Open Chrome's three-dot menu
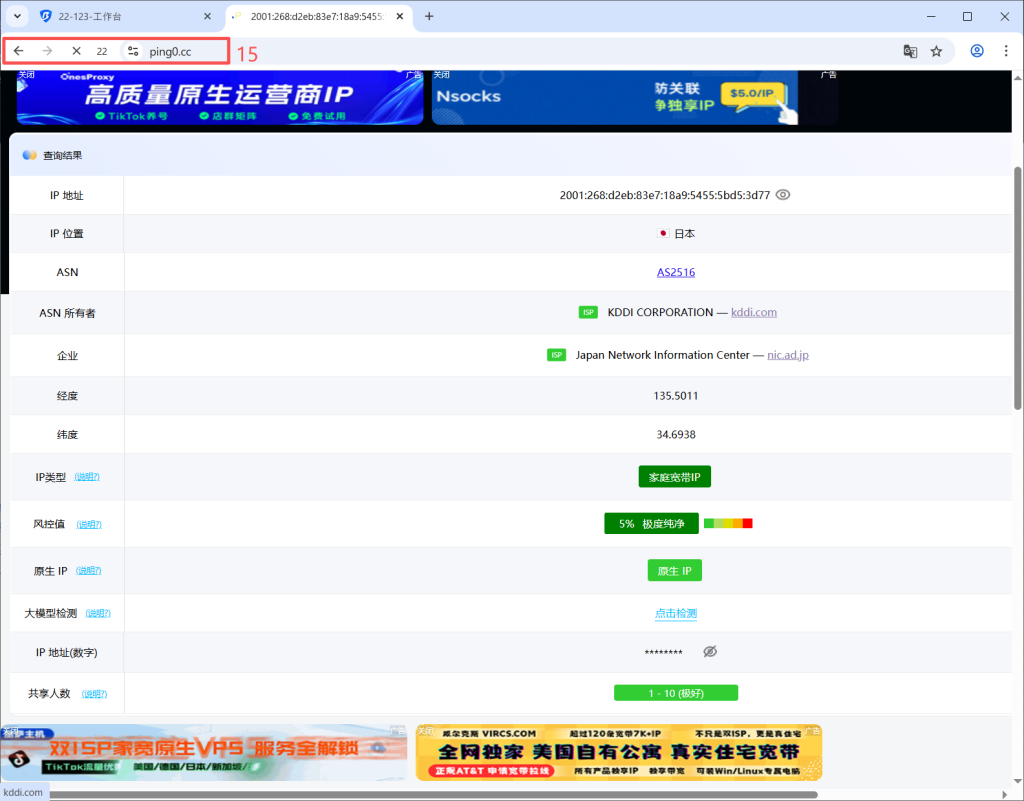Screen dimensions: 1024x801 1005,50
